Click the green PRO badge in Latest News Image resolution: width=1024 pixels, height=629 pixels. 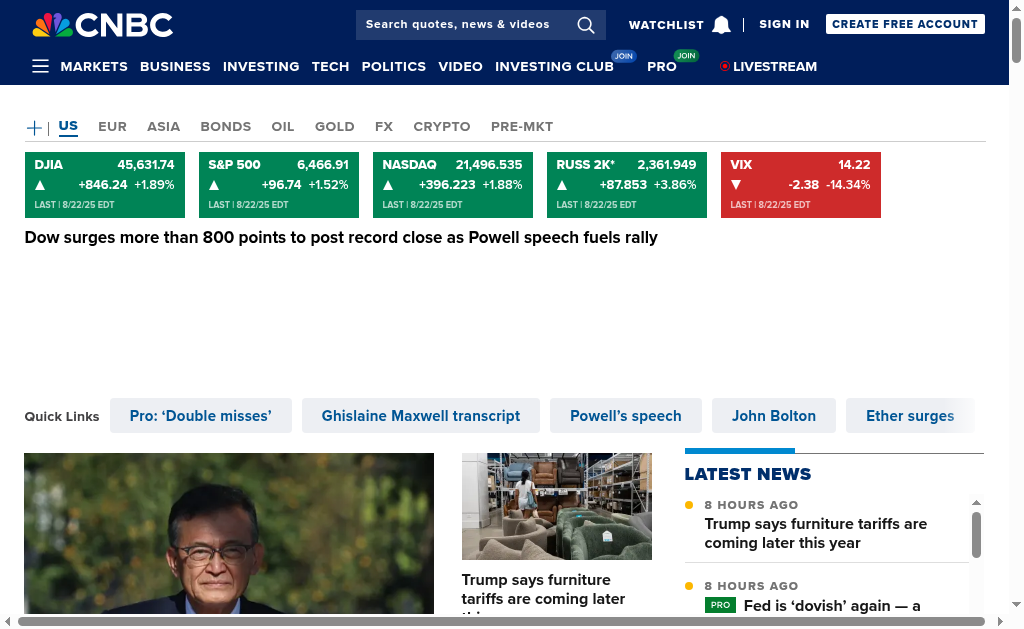720,605
